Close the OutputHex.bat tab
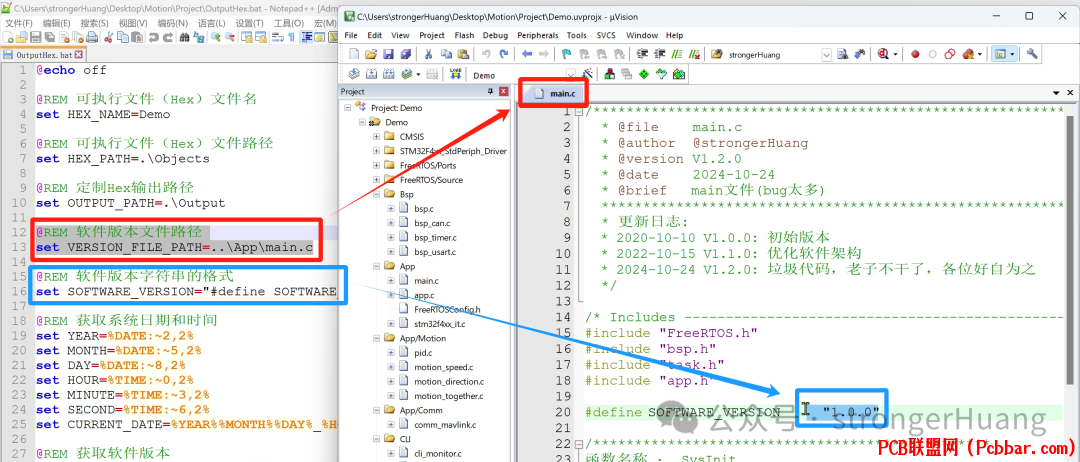 point(79,54)
